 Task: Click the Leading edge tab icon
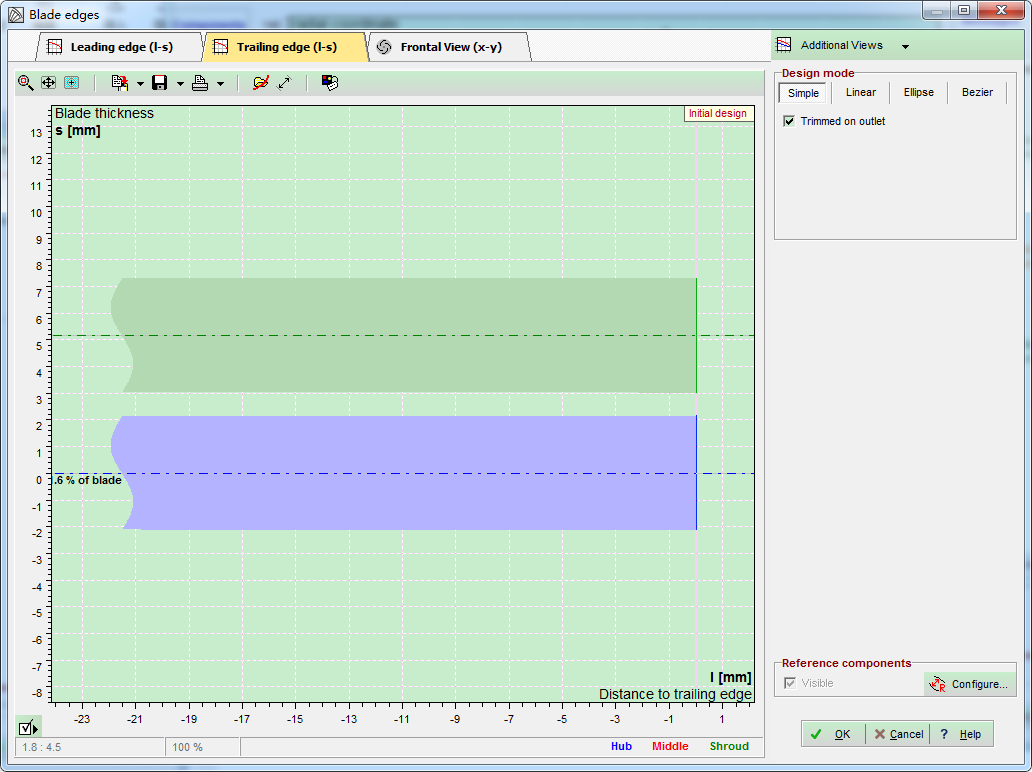click(x=55, y=47)
